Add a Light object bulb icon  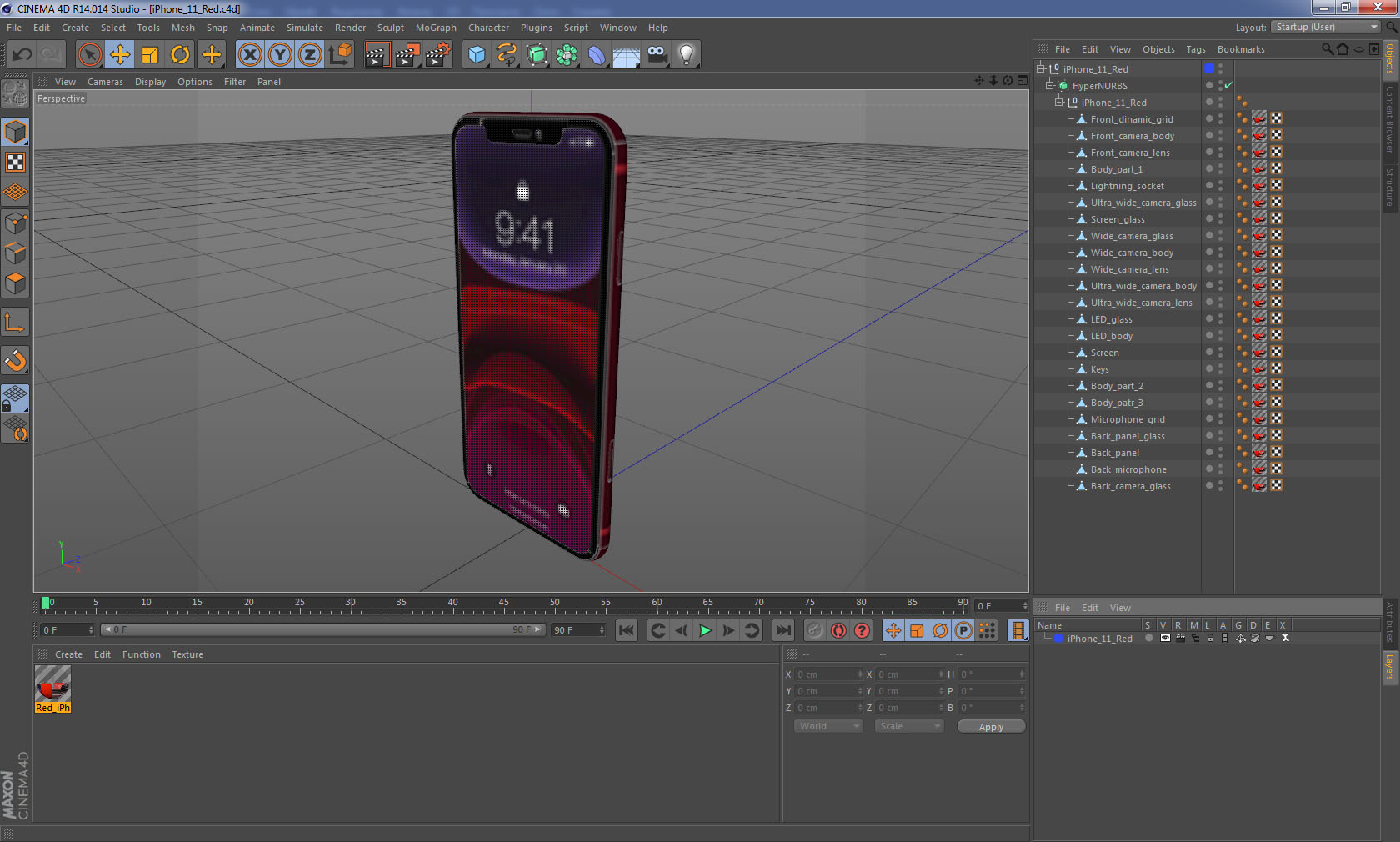687,55
